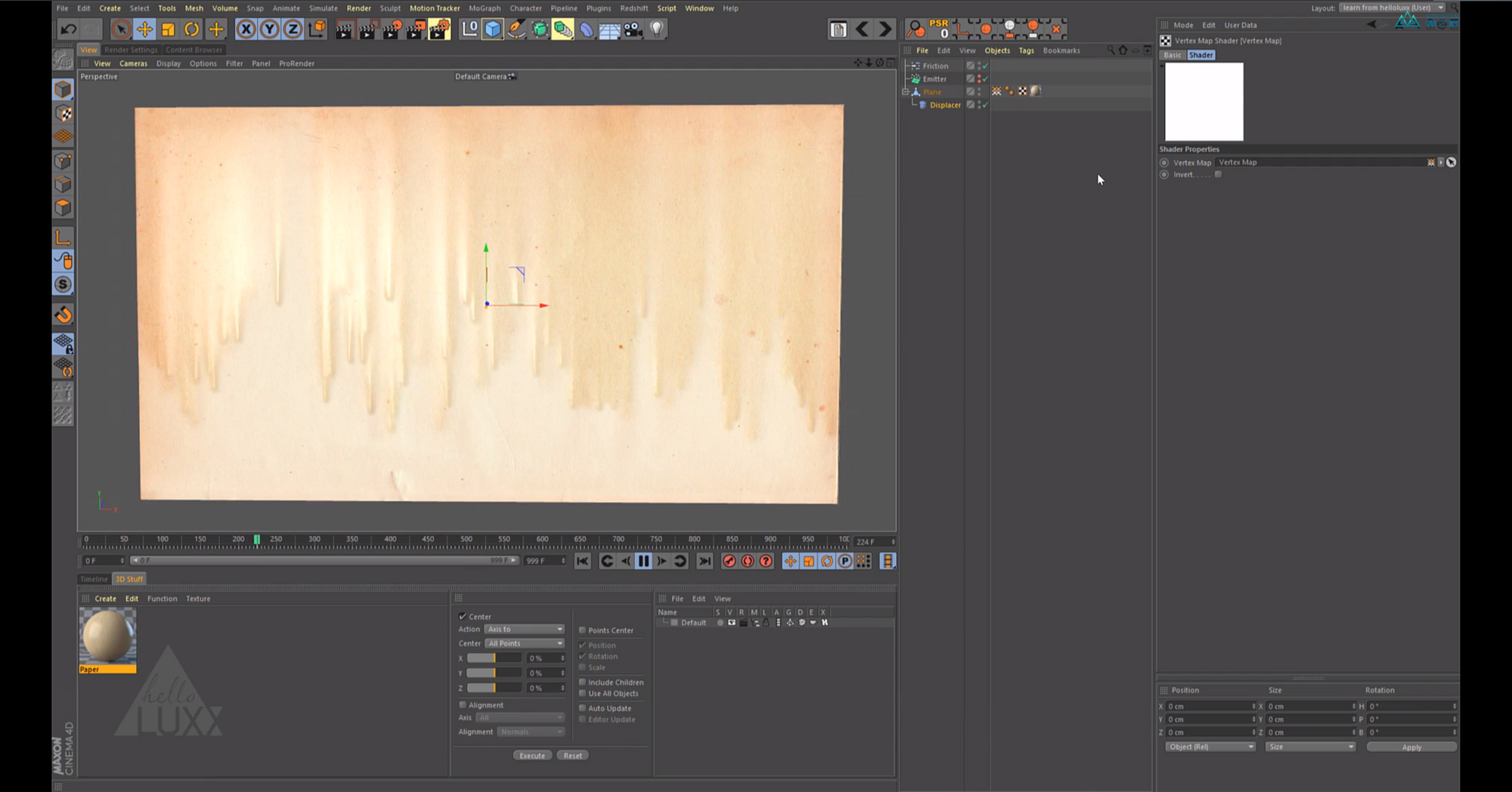Click the Execute button

coord(532,756)
